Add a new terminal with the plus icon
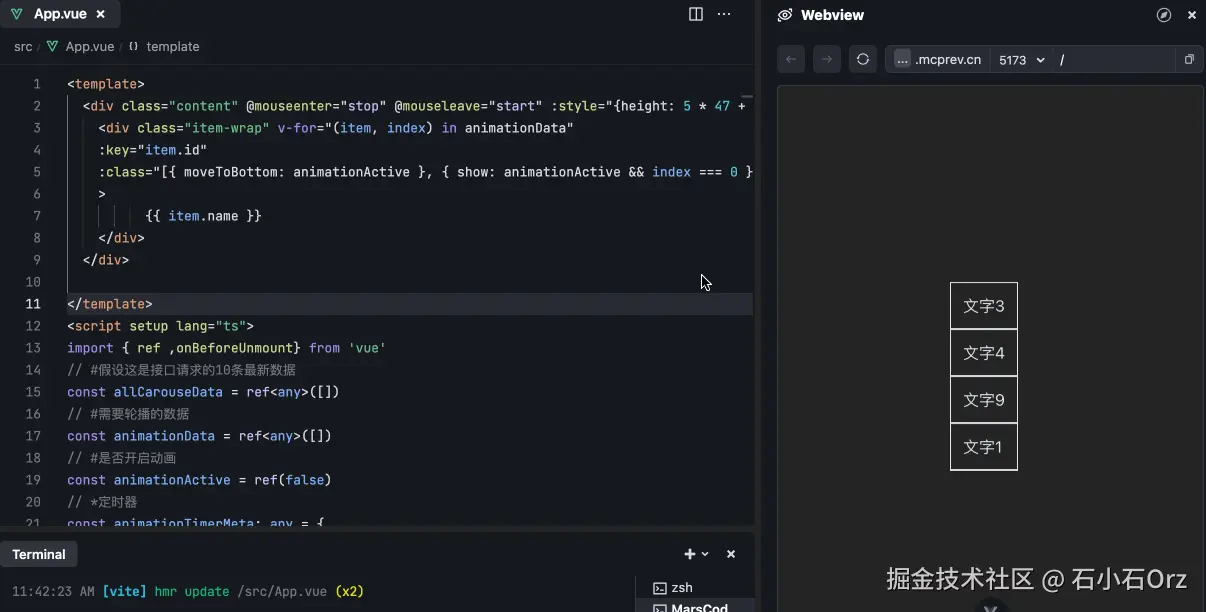This screenshot has height=612, width=1206. click(689, 554)
